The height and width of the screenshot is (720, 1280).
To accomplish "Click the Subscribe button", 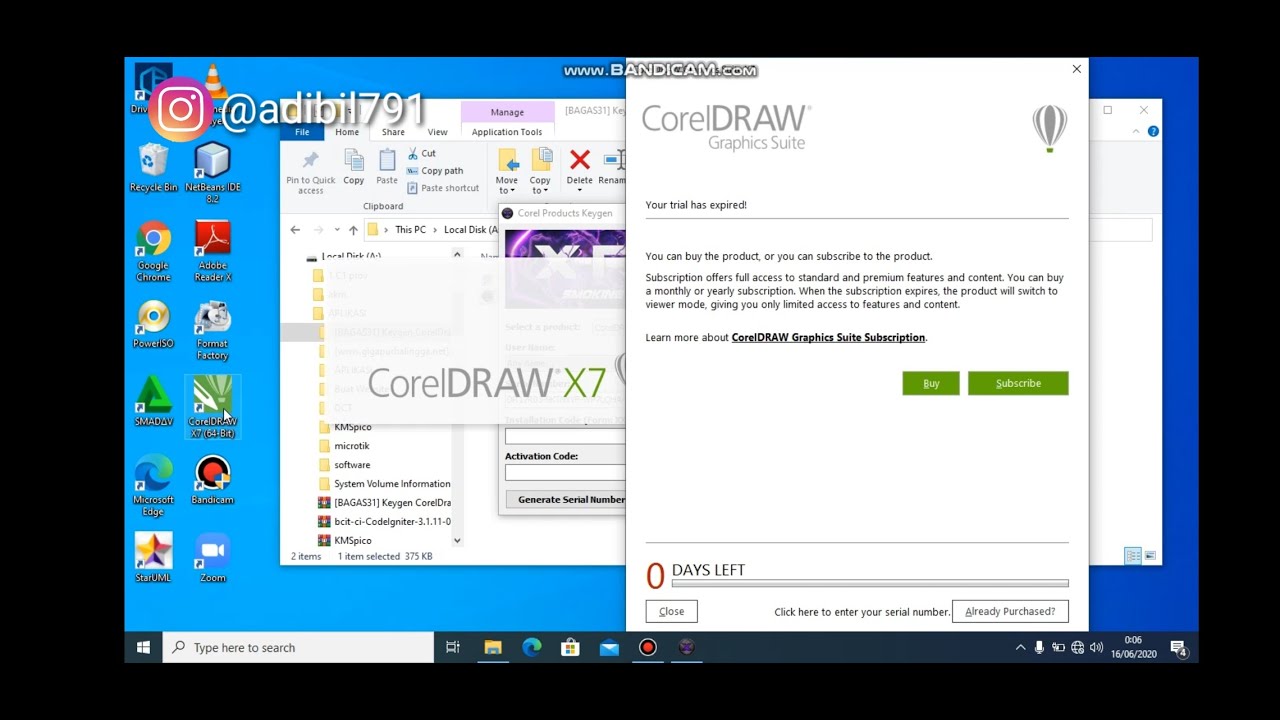I will [1018, 383].
